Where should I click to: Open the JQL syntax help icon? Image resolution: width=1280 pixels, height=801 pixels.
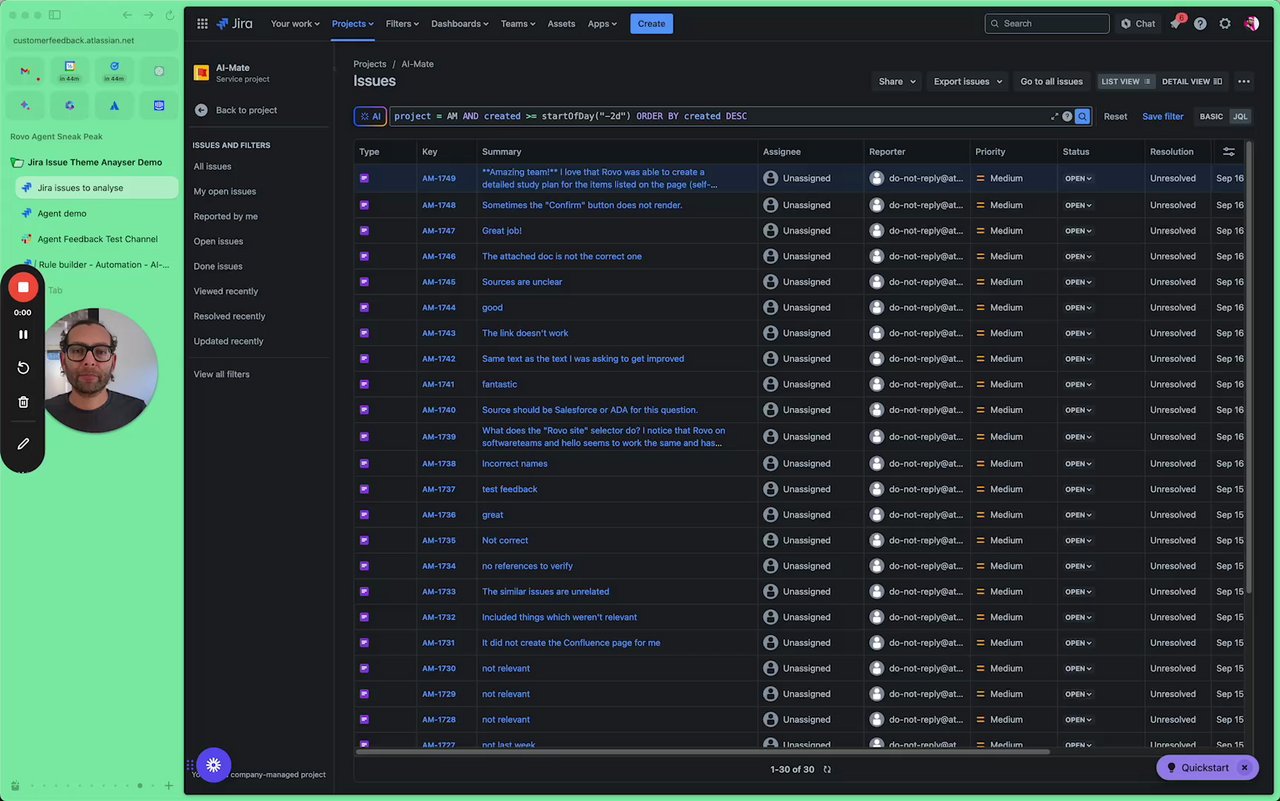[1067, 117]
